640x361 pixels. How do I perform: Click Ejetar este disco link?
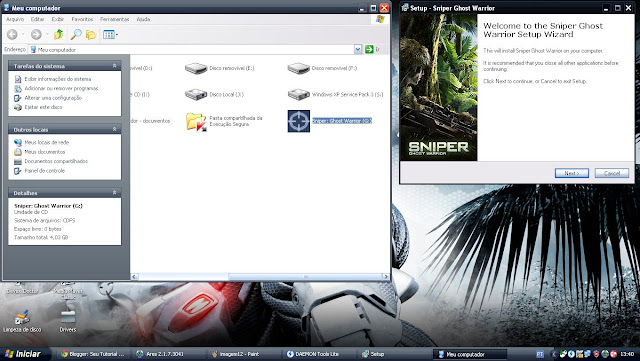tap(43, 107)
